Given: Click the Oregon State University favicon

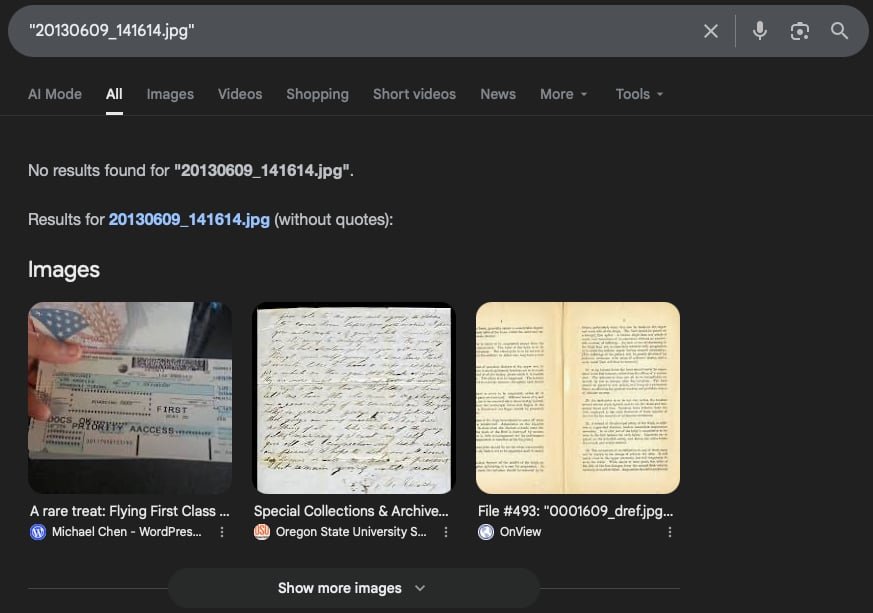Looking at the screenshot, I should coord(262,532).
